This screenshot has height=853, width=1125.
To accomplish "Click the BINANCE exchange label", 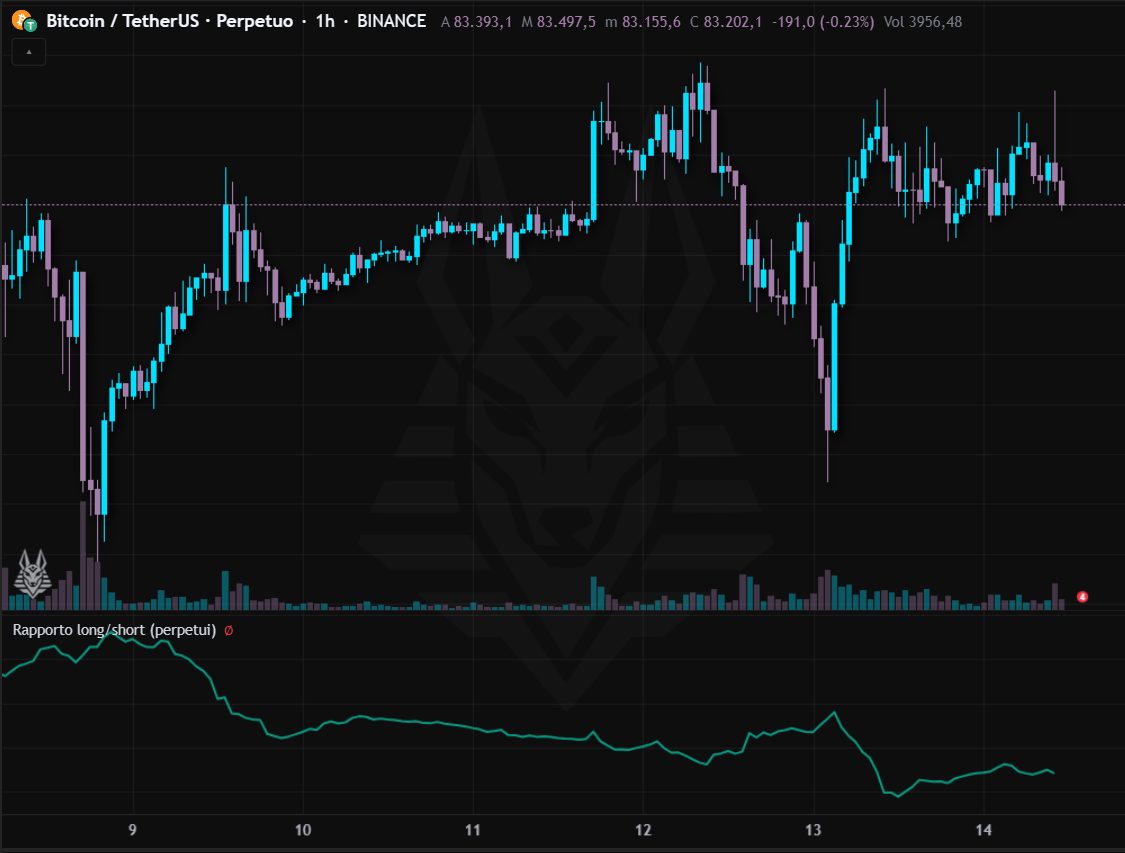I will pos(392,21).
